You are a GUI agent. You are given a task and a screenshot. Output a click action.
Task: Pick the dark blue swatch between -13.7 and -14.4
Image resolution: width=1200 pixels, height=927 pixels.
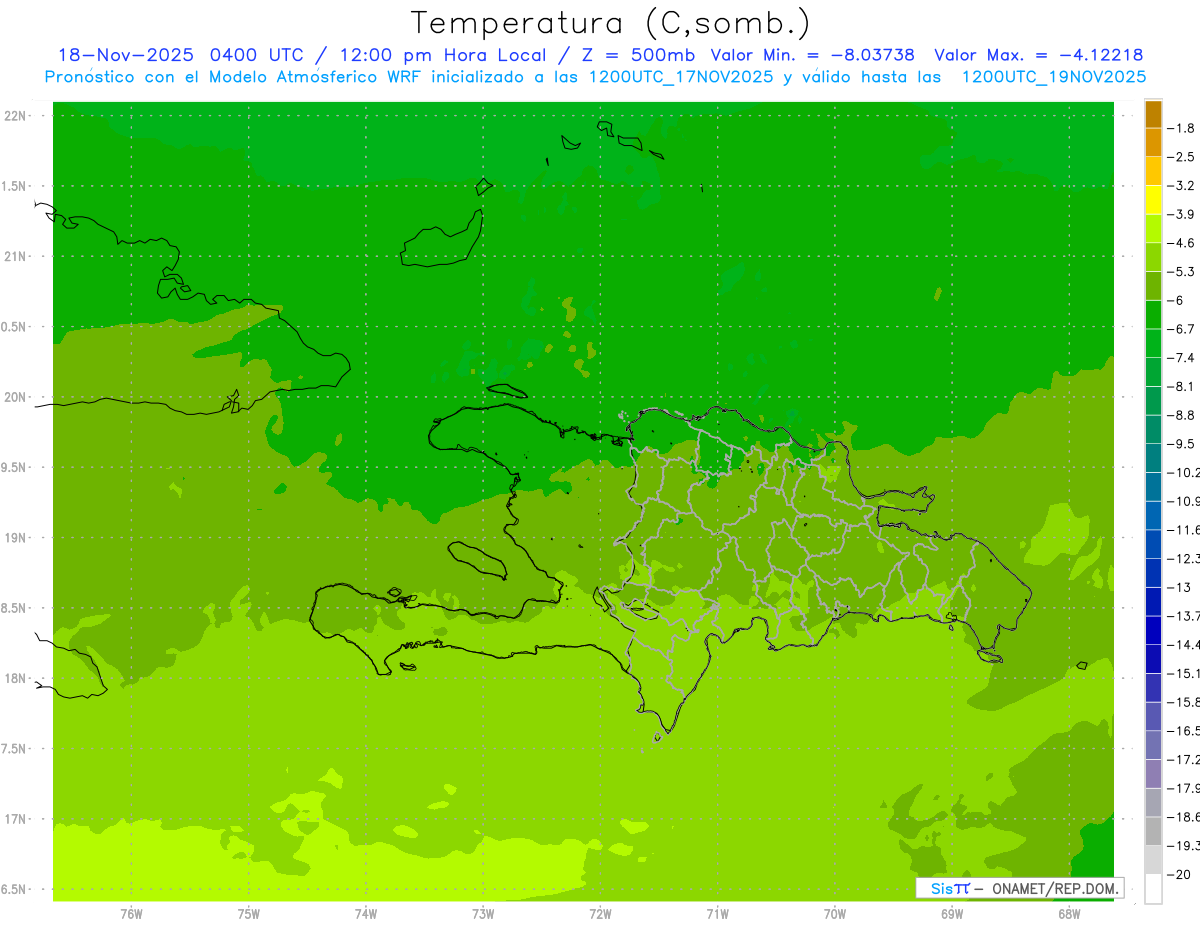(1153, 630)
